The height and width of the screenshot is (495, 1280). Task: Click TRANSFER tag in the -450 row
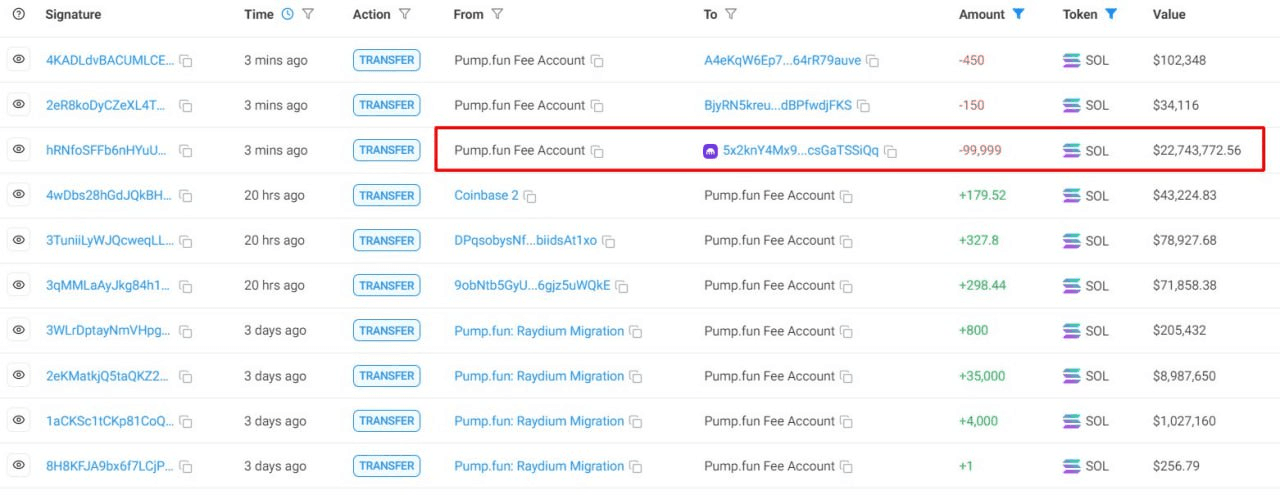tap(387, 60)
